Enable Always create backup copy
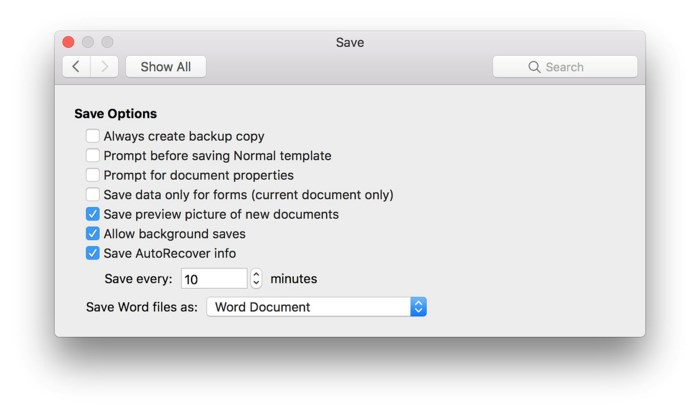 coord(93,136)
